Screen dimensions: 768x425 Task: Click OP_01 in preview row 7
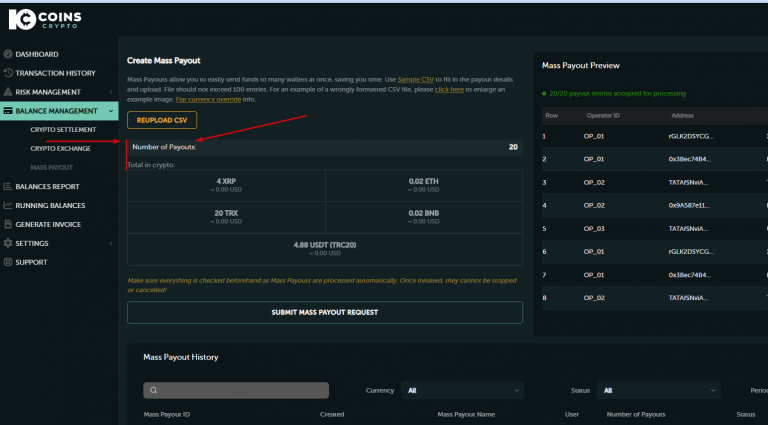(594, 275)
